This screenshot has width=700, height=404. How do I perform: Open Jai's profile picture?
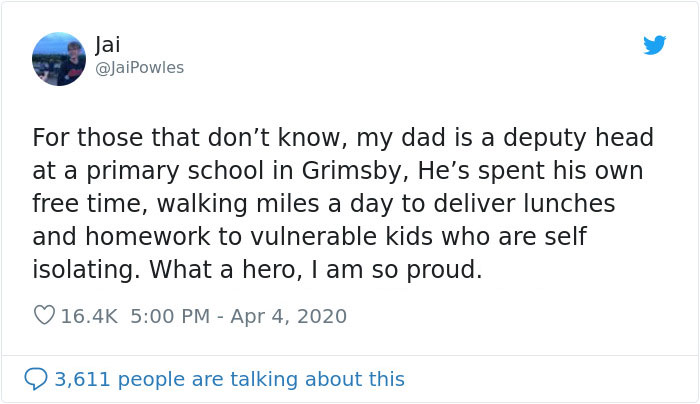pyautogui.click(x=59, y=58)
